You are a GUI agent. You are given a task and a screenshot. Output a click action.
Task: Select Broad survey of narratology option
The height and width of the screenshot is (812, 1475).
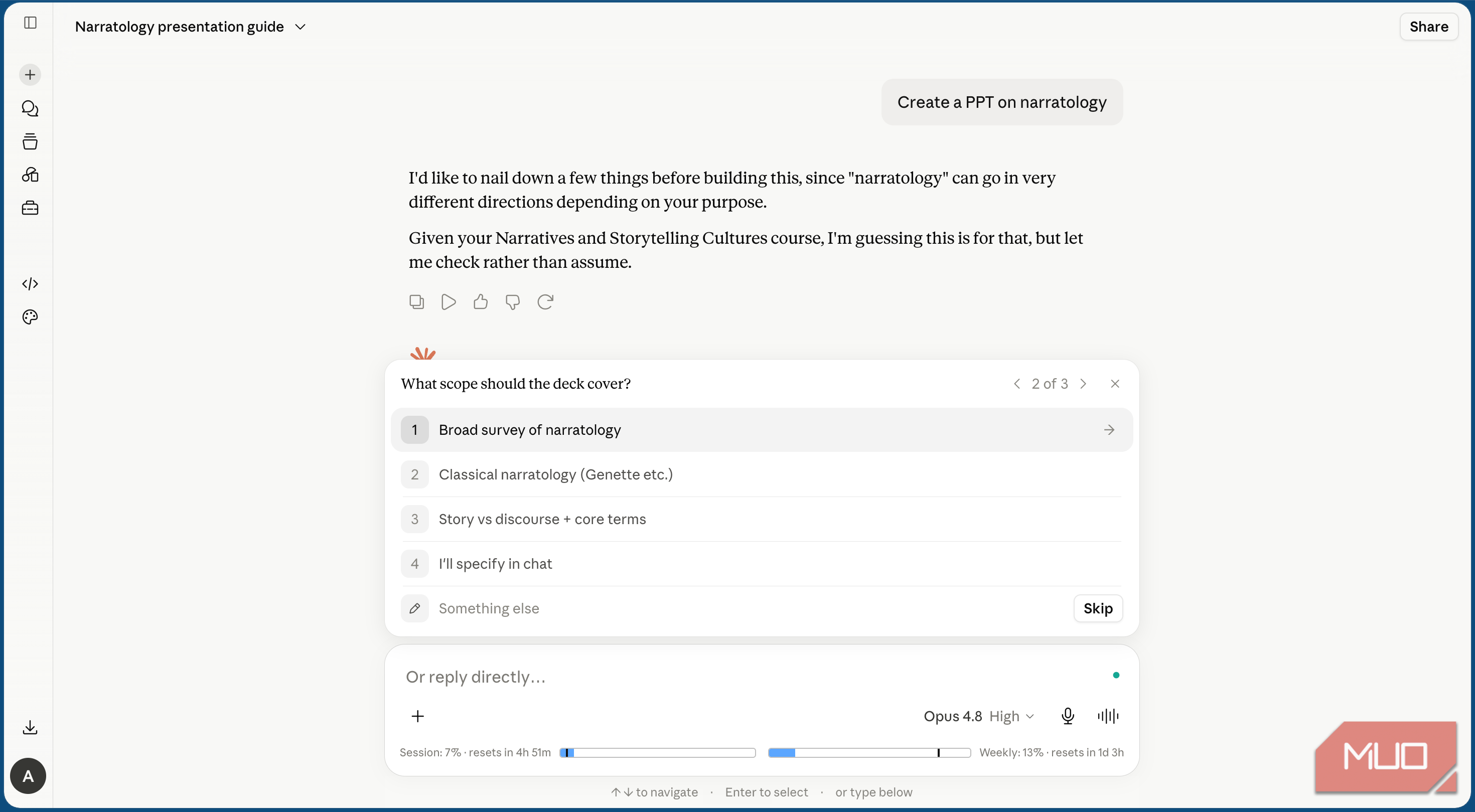762,430
